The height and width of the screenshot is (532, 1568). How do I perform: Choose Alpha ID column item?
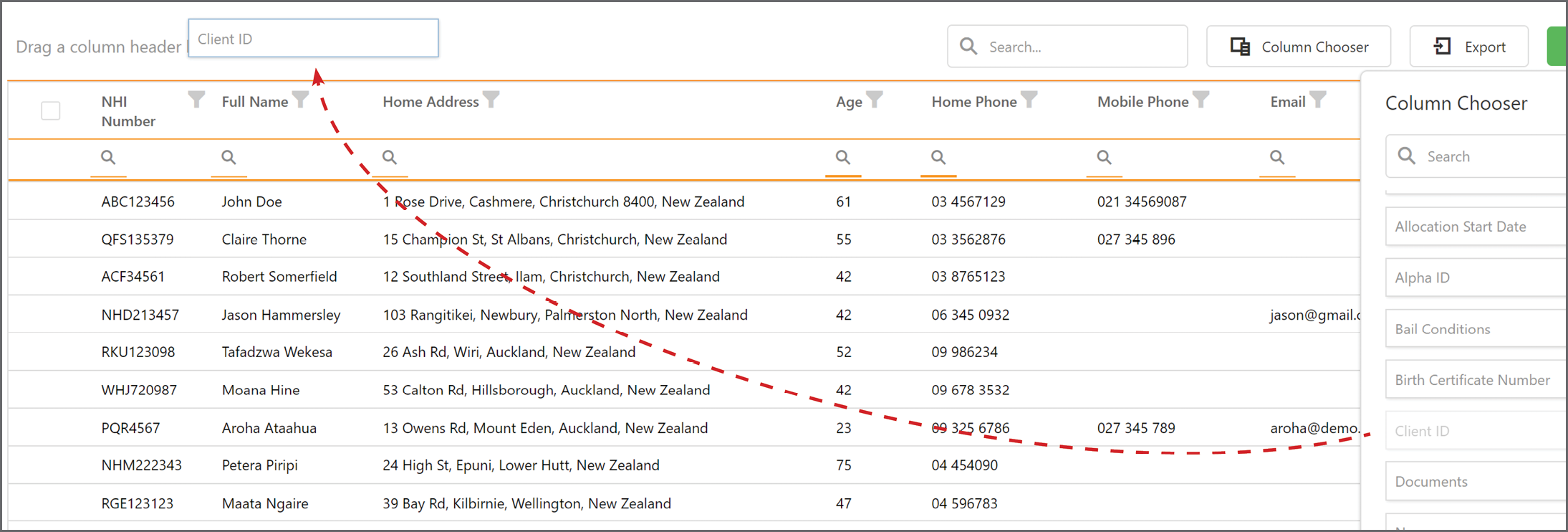point(1476,277)
